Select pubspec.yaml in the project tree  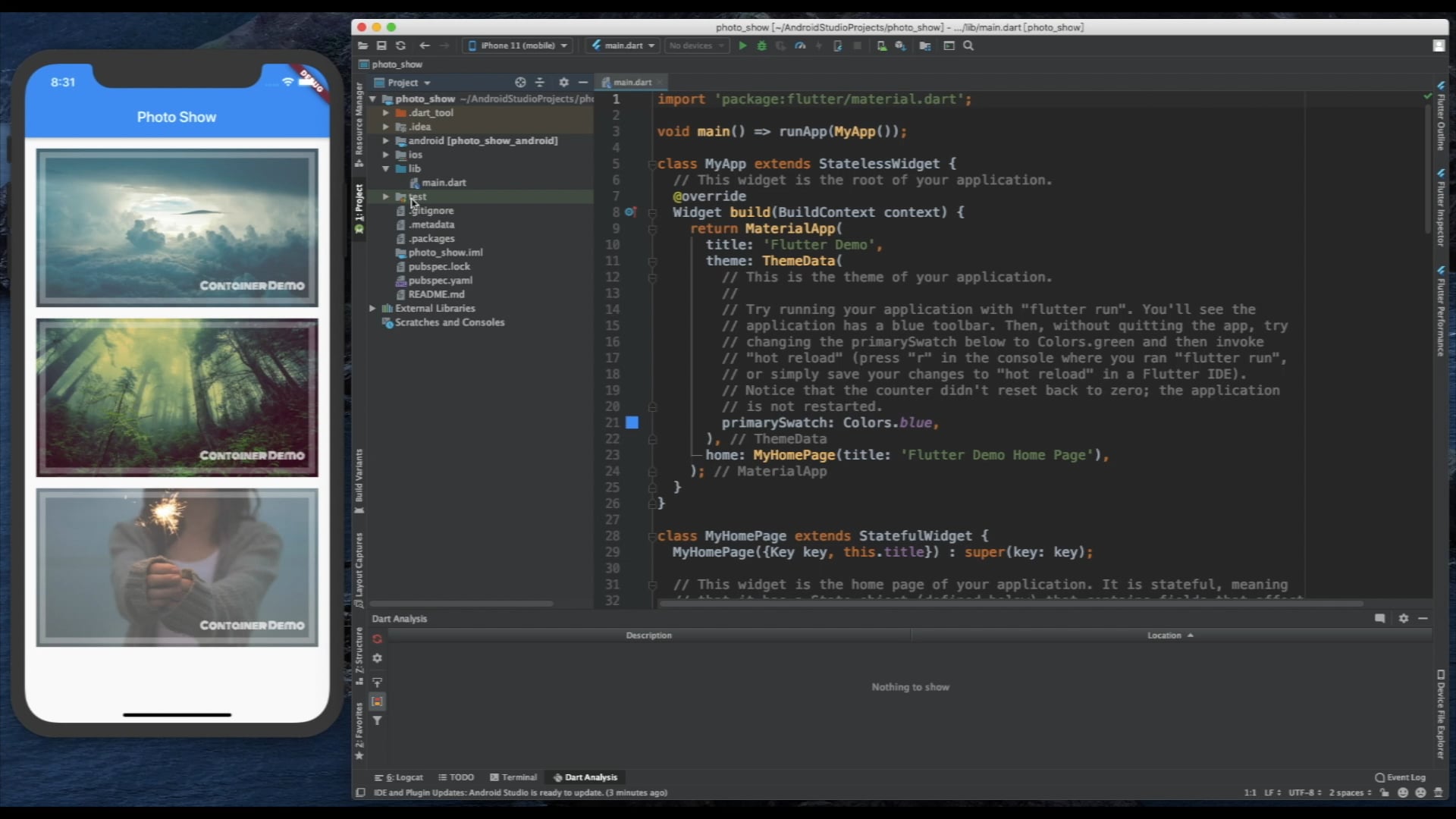(440, 281)
